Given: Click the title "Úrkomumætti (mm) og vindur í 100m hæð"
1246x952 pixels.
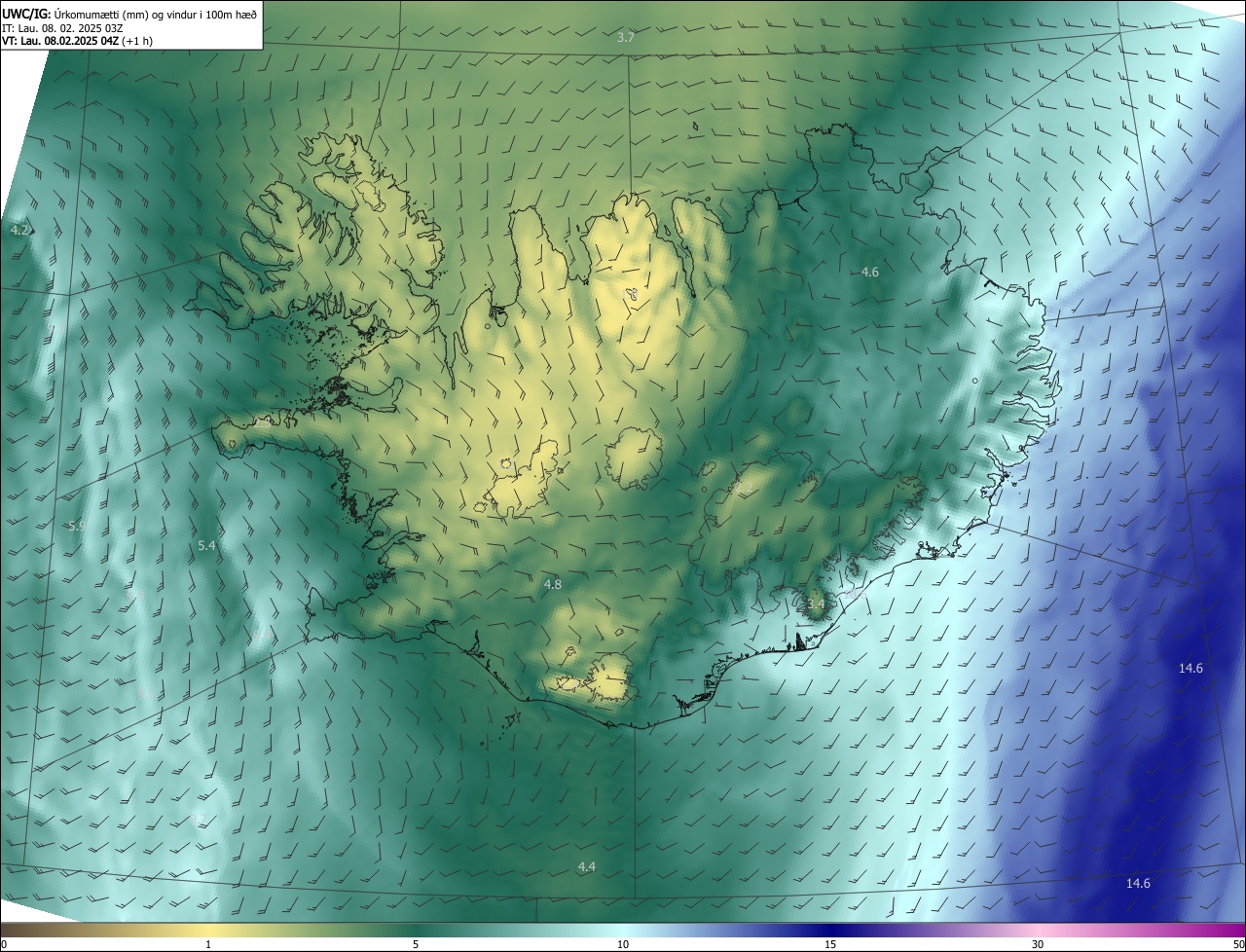Looking at the screenshot, I should pos(157,14).
